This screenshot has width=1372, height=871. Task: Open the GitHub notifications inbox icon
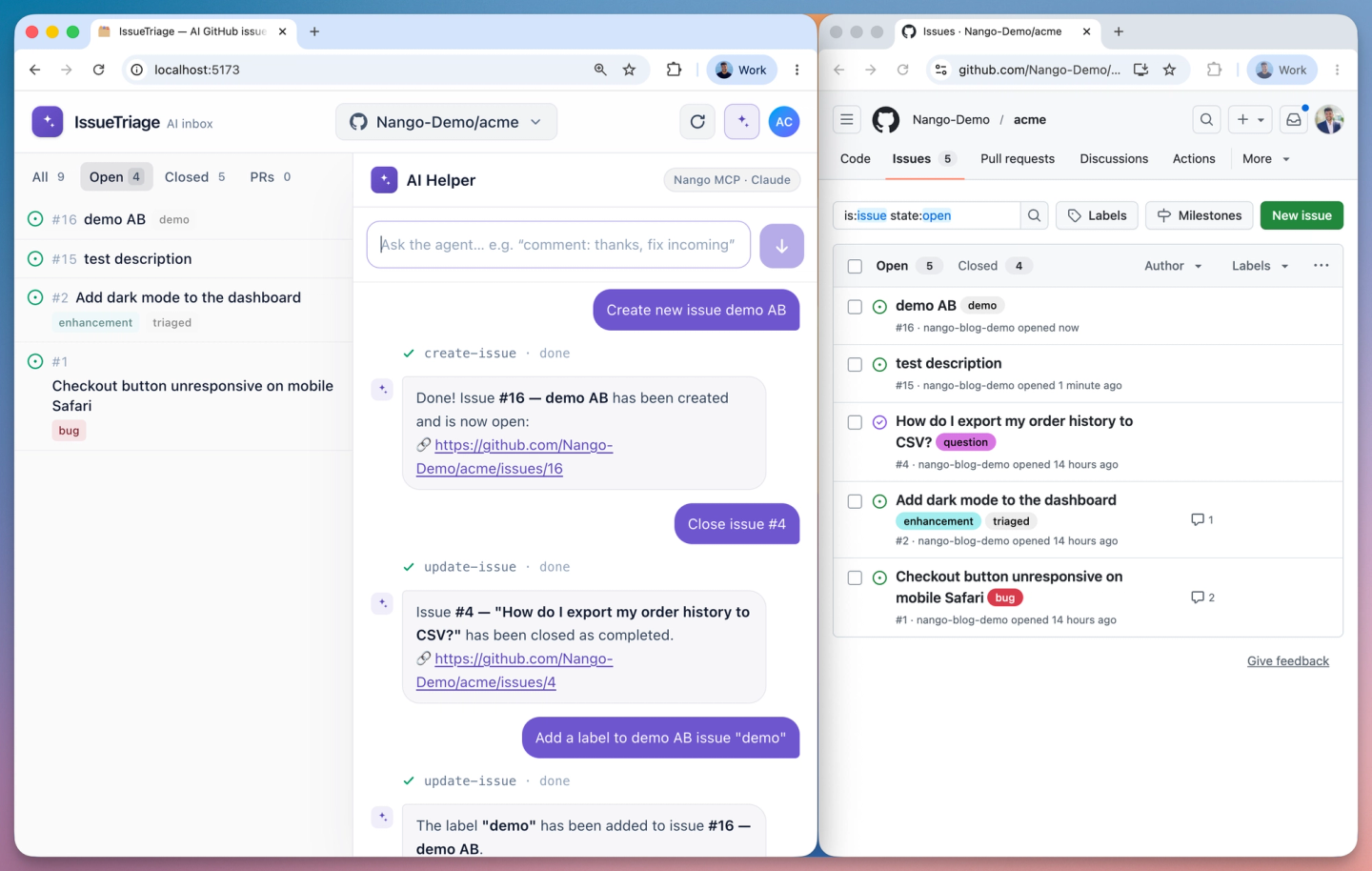[x=1294, y=119]
